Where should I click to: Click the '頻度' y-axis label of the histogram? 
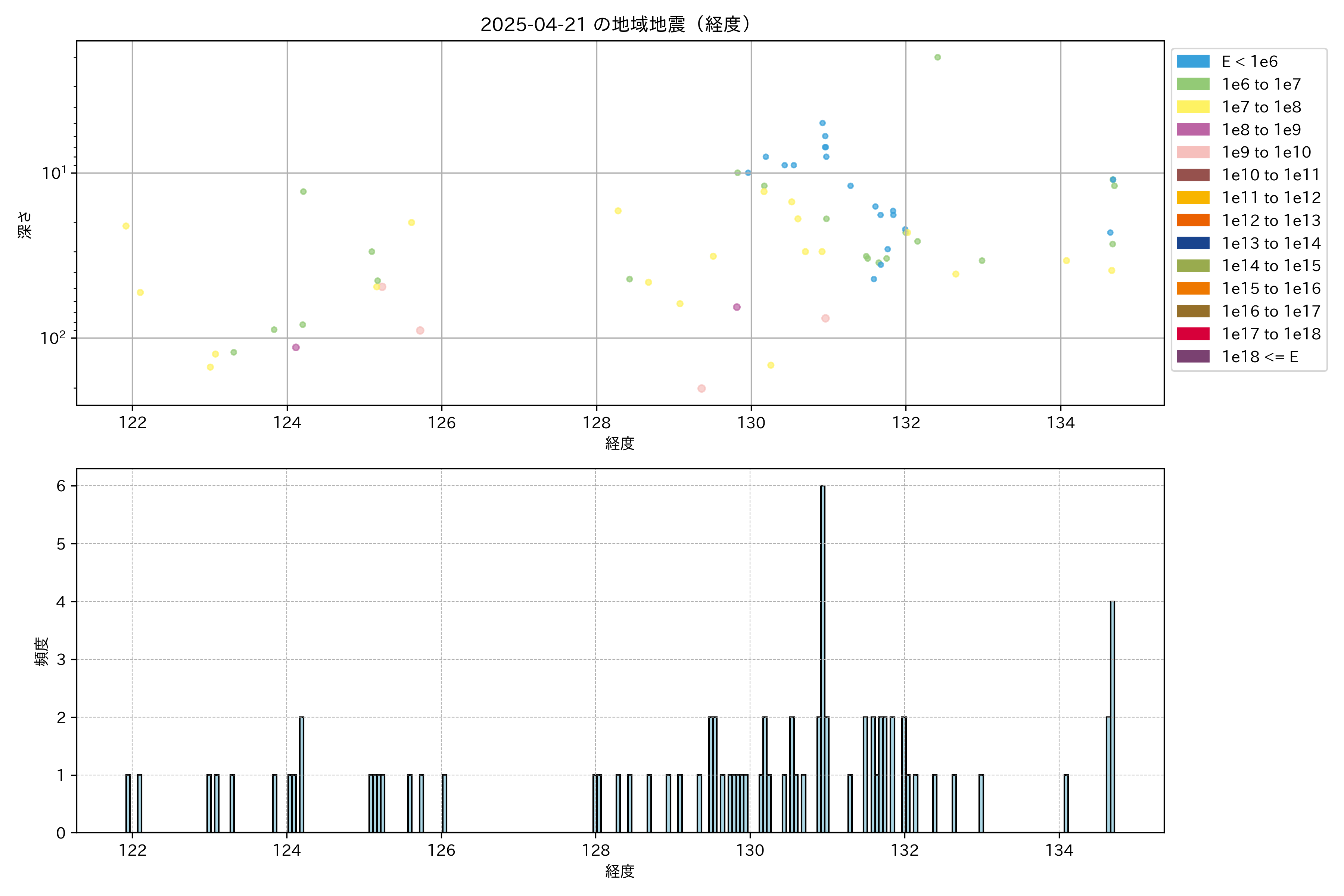pyautogui.click(x=42, y=651)
